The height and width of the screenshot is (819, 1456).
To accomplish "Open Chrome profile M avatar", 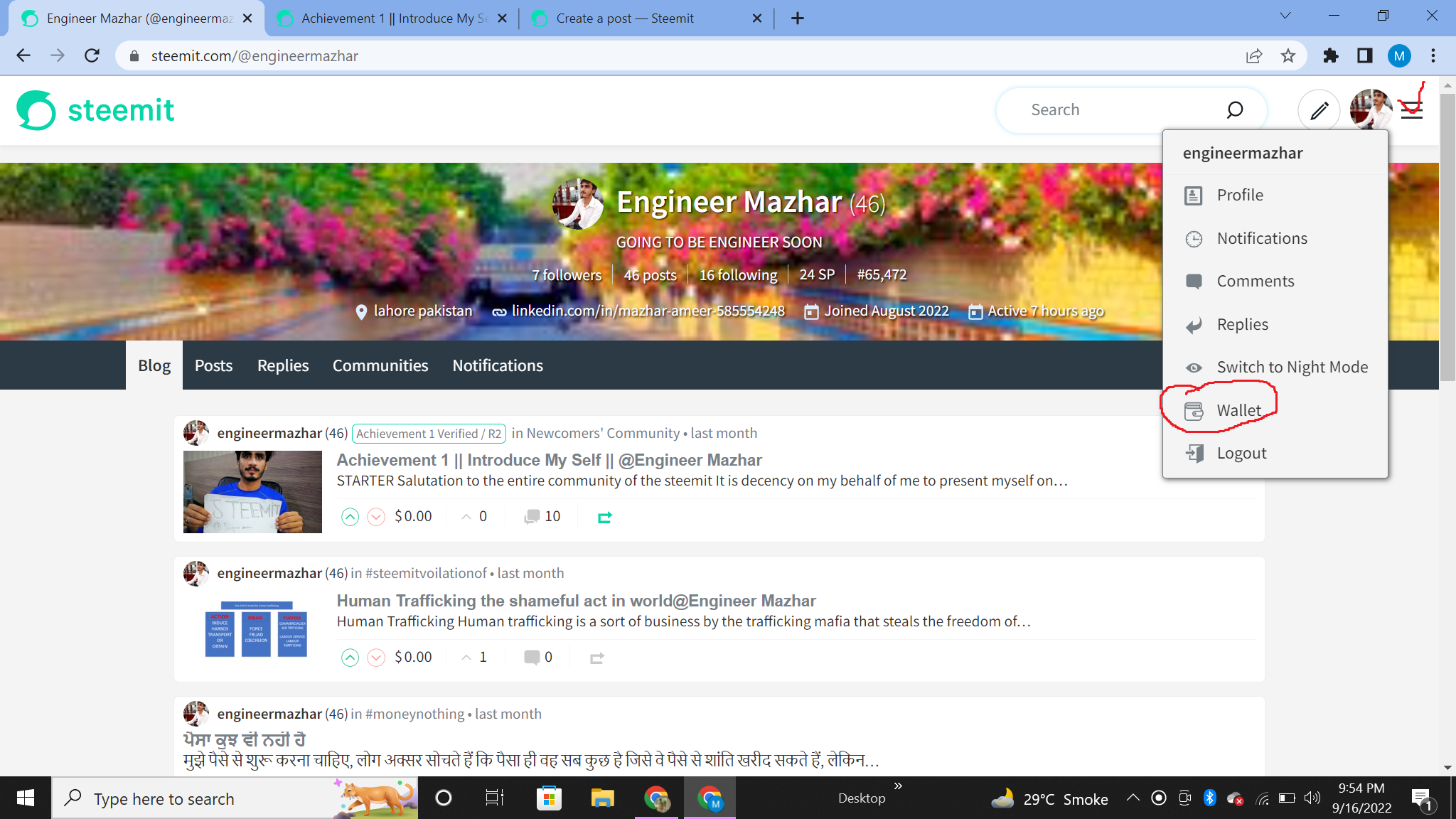I will 1398,55.
